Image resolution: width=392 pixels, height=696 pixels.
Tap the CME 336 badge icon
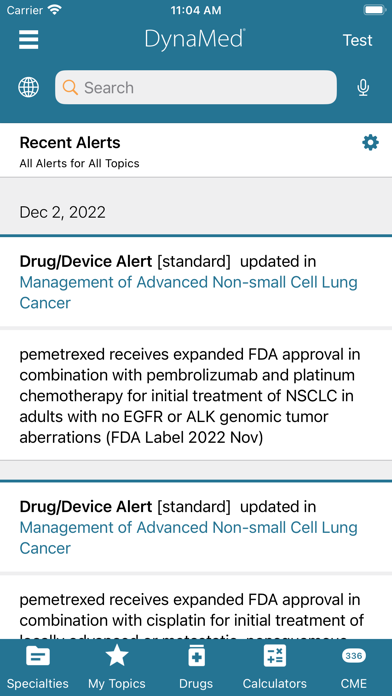[x=354, y=656]
